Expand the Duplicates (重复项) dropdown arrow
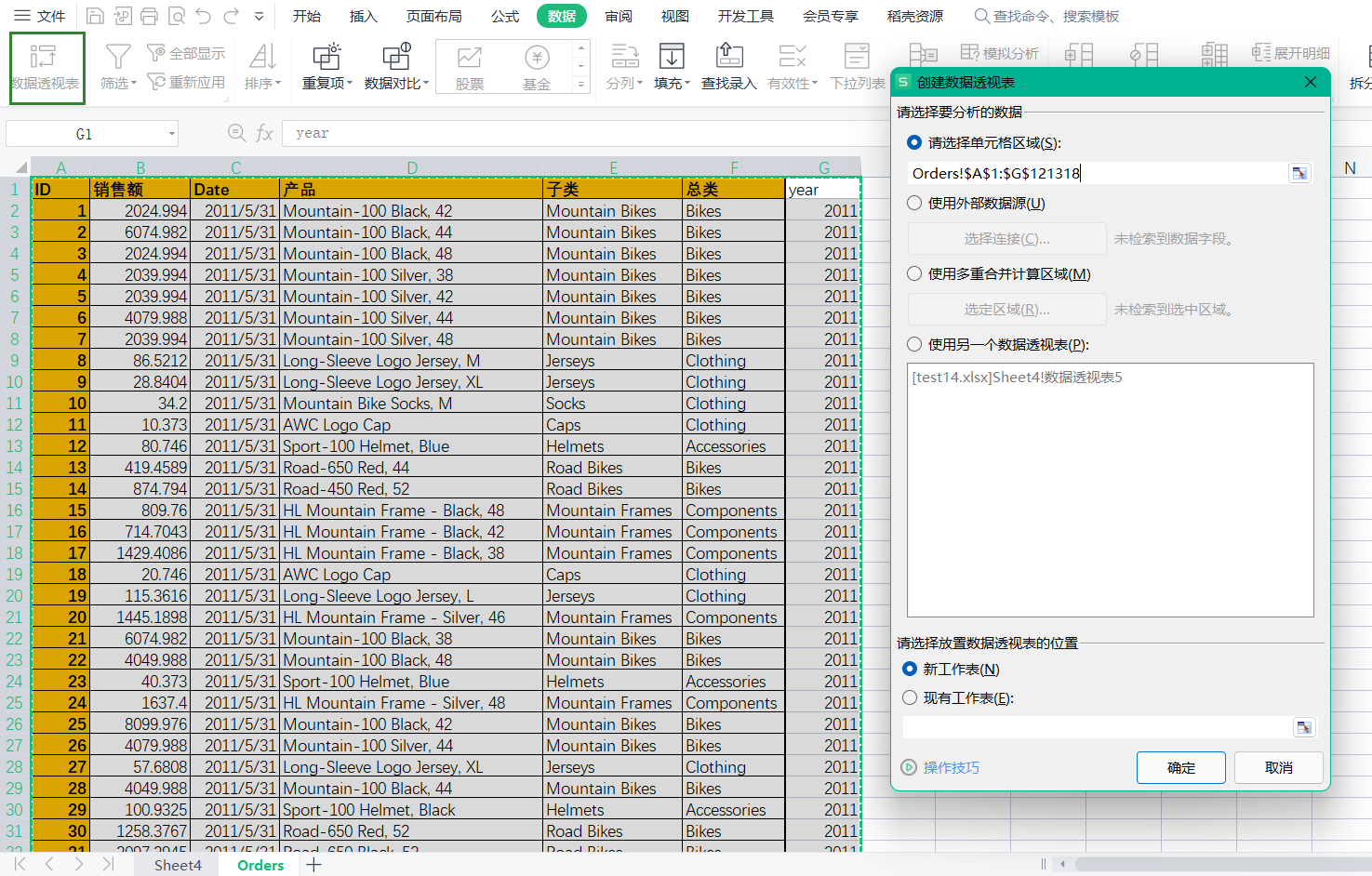 coord(350,84)
